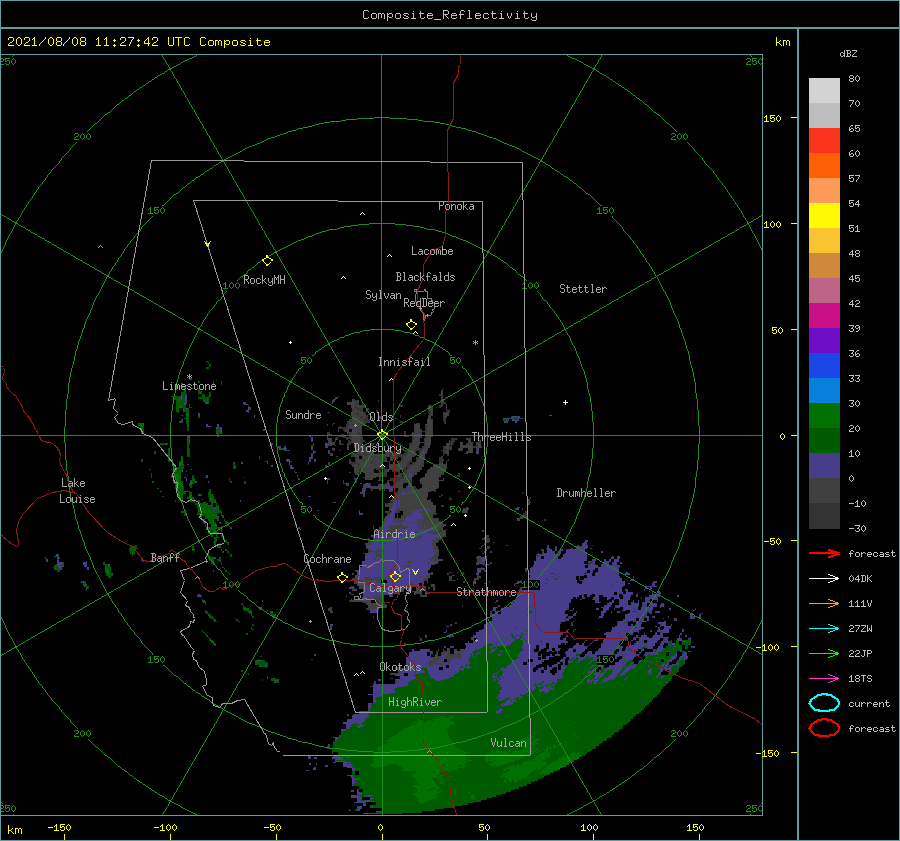Click the white 04DK arrow in legend
The width and height of the screenshot is (900, 841).
pos(825,579)
